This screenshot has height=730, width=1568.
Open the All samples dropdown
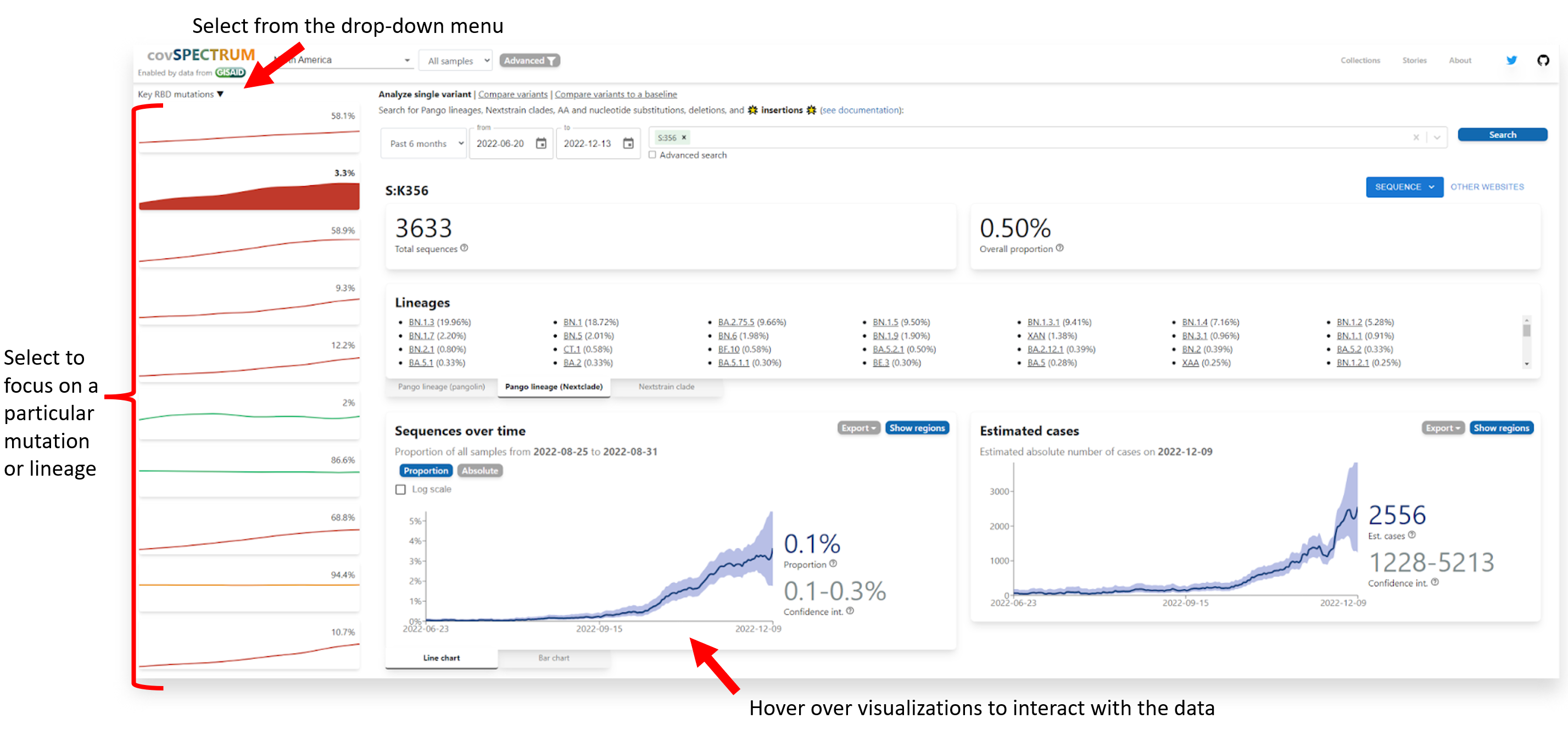pyautogui.click(x=456, y=61)
